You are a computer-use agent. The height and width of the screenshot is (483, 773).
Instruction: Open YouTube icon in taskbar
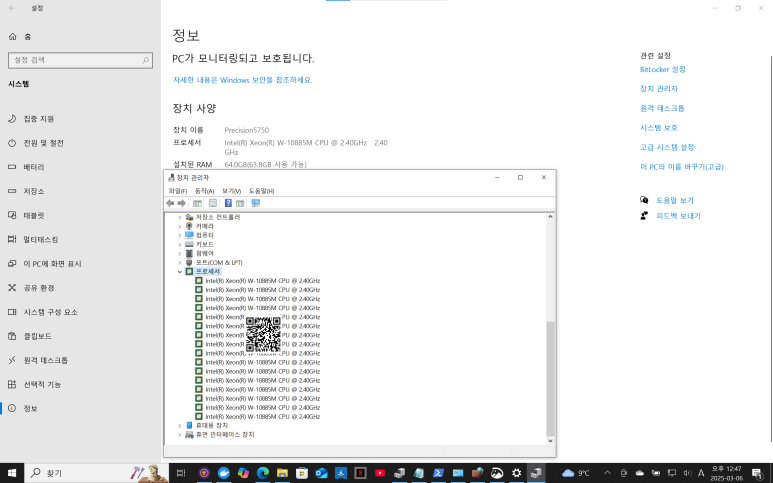[380, 473]
